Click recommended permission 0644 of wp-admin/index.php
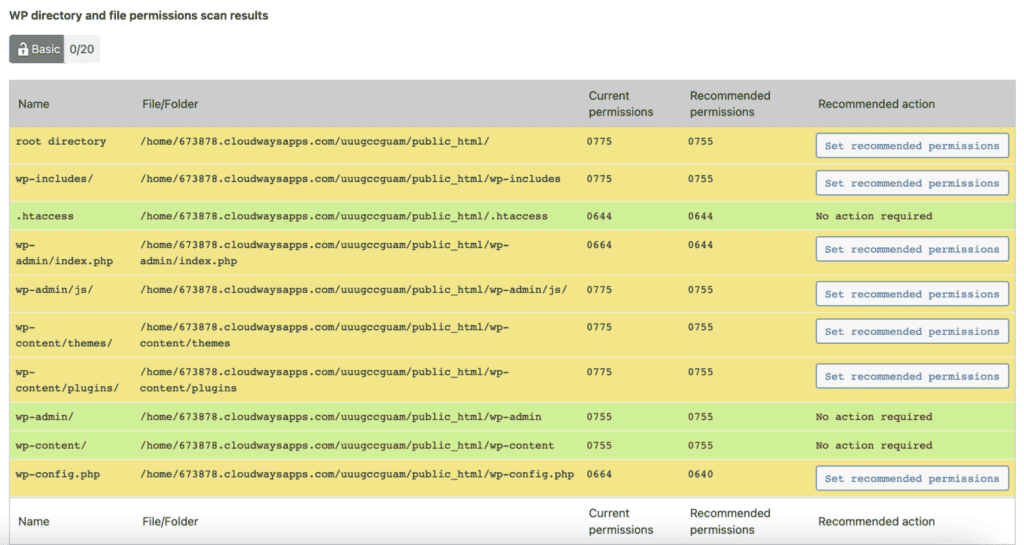The height and width of the screenshot is (545, 1024). coord(700,245)
